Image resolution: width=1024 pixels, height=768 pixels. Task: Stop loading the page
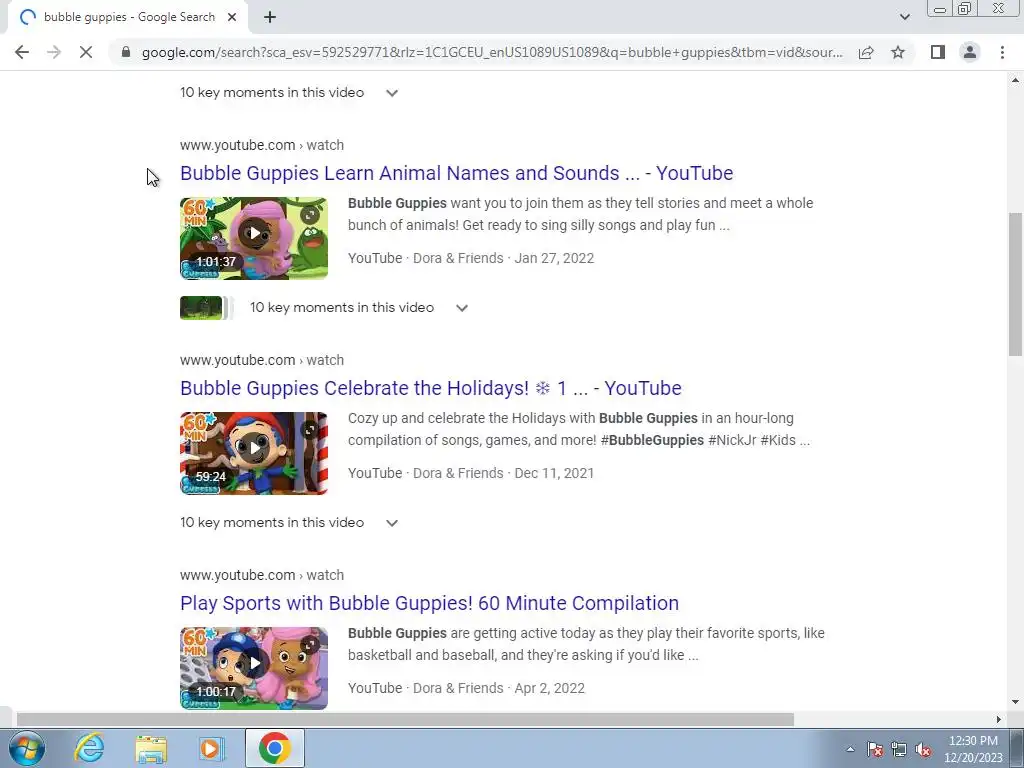86,52
